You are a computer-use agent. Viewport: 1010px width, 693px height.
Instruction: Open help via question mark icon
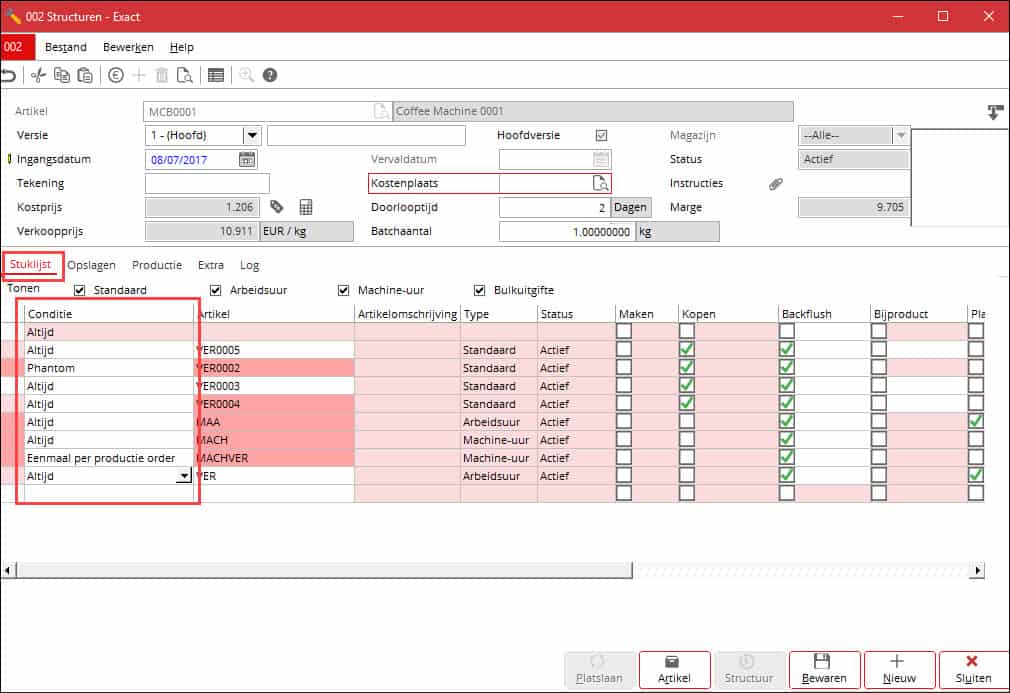pos(270,75)
